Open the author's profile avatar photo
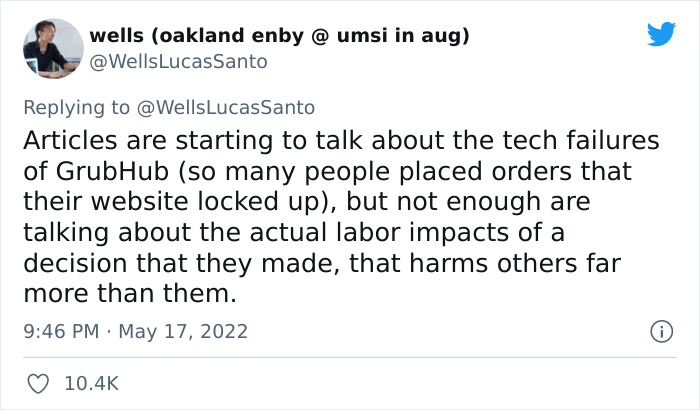 pos(52,48)
